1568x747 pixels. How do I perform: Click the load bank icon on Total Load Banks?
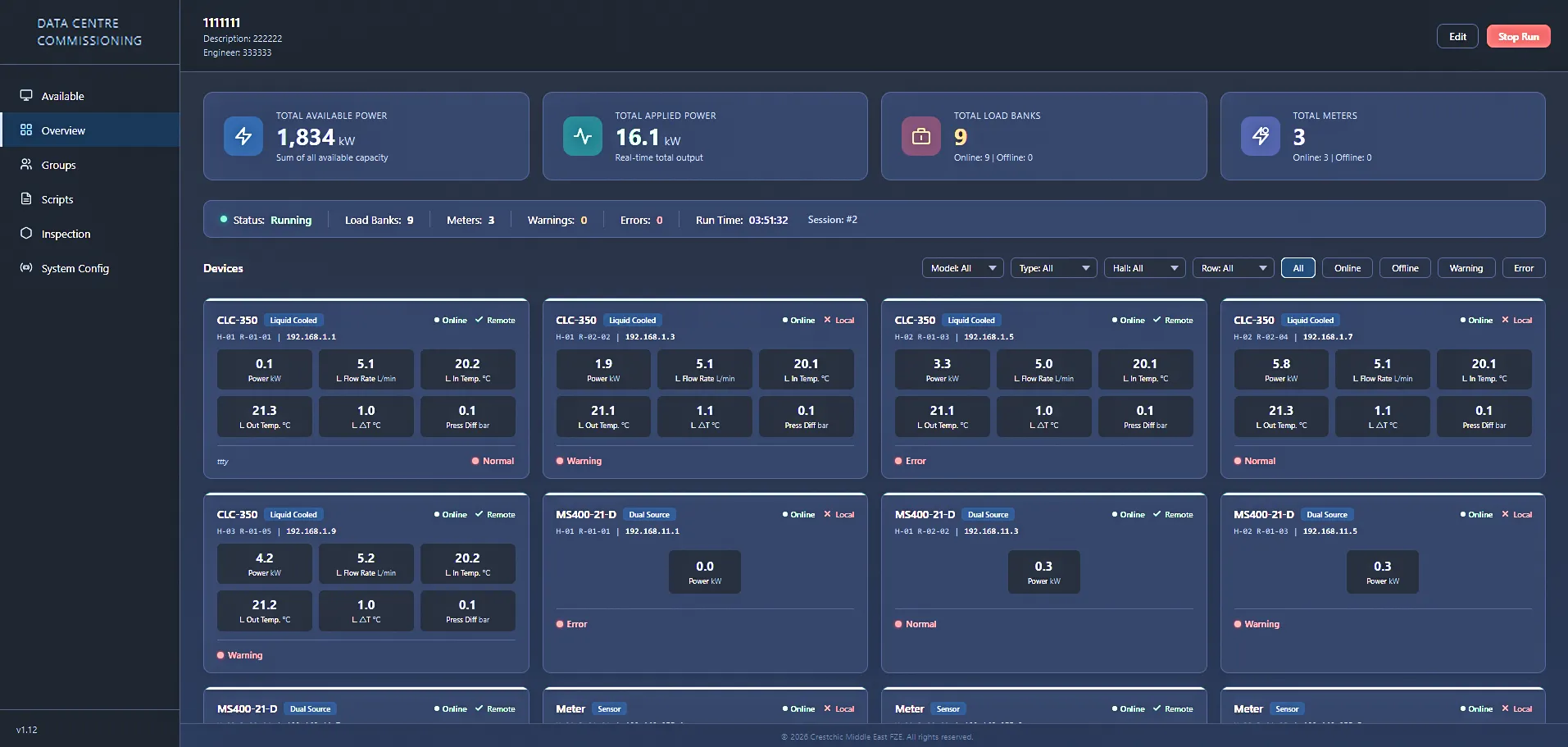[x=920, y=136]
